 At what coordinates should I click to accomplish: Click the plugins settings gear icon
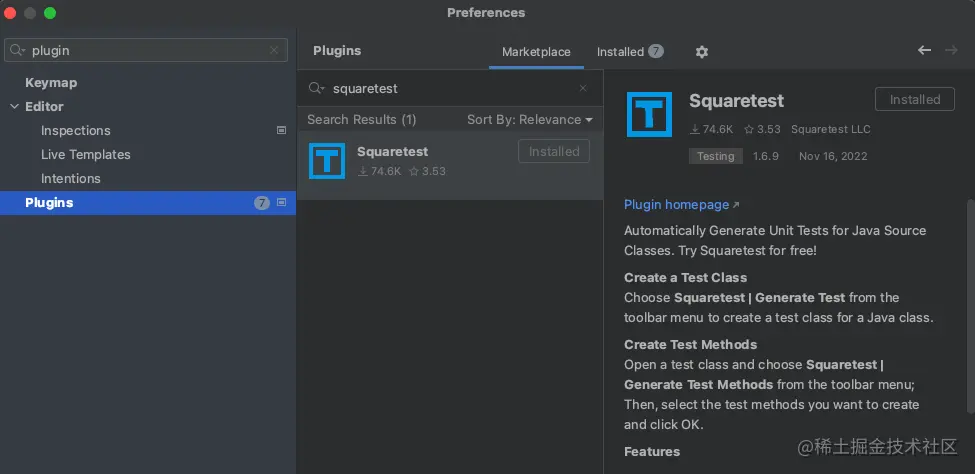701,52
